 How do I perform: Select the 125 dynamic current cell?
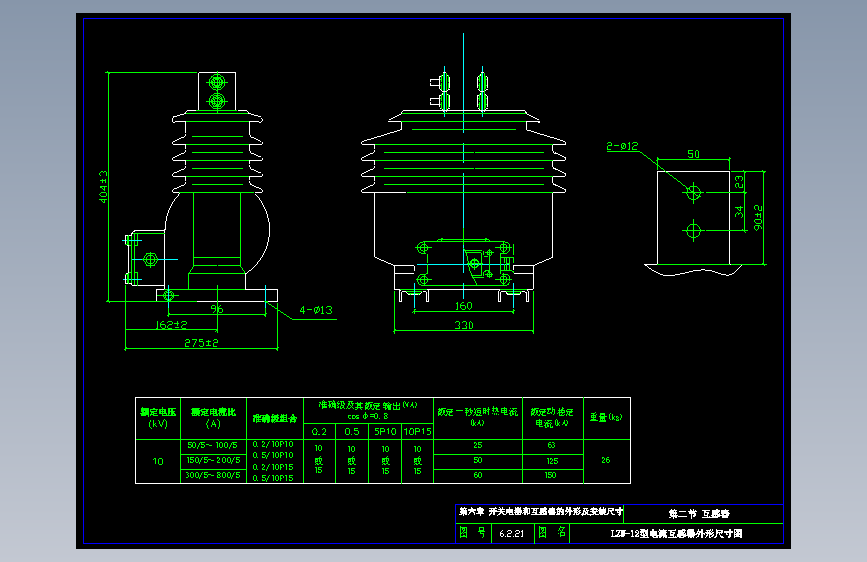pyautogui.click(x=552, y=461)
